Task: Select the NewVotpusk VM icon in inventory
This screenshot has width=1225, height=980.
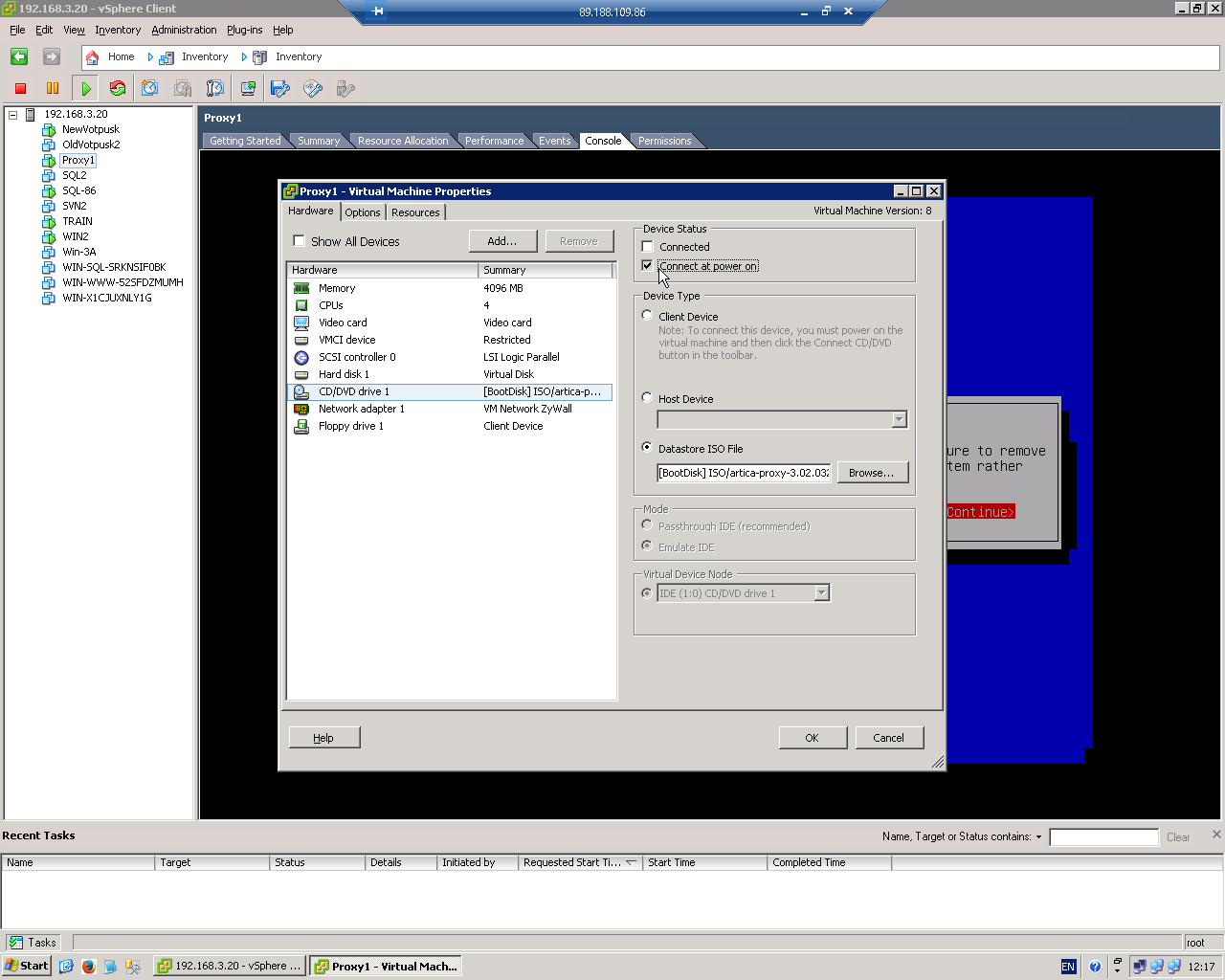Action: pyautogui.click(x=49, y=129)
